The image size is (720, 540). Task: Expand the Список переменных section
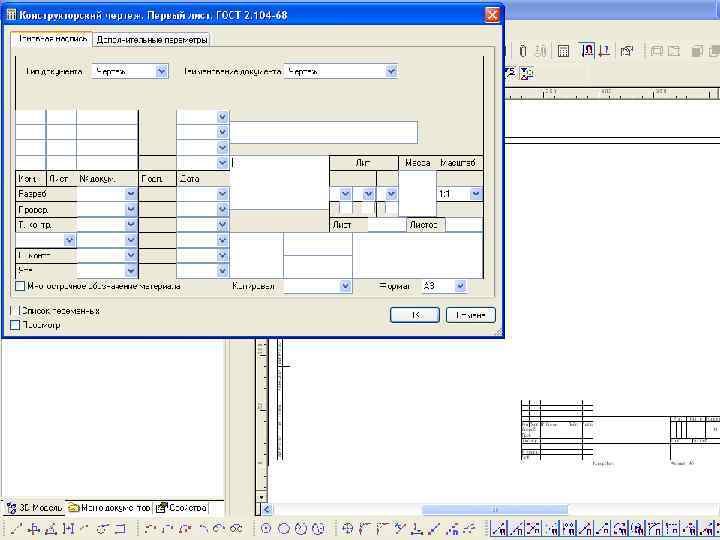click(x=13, y=311)
